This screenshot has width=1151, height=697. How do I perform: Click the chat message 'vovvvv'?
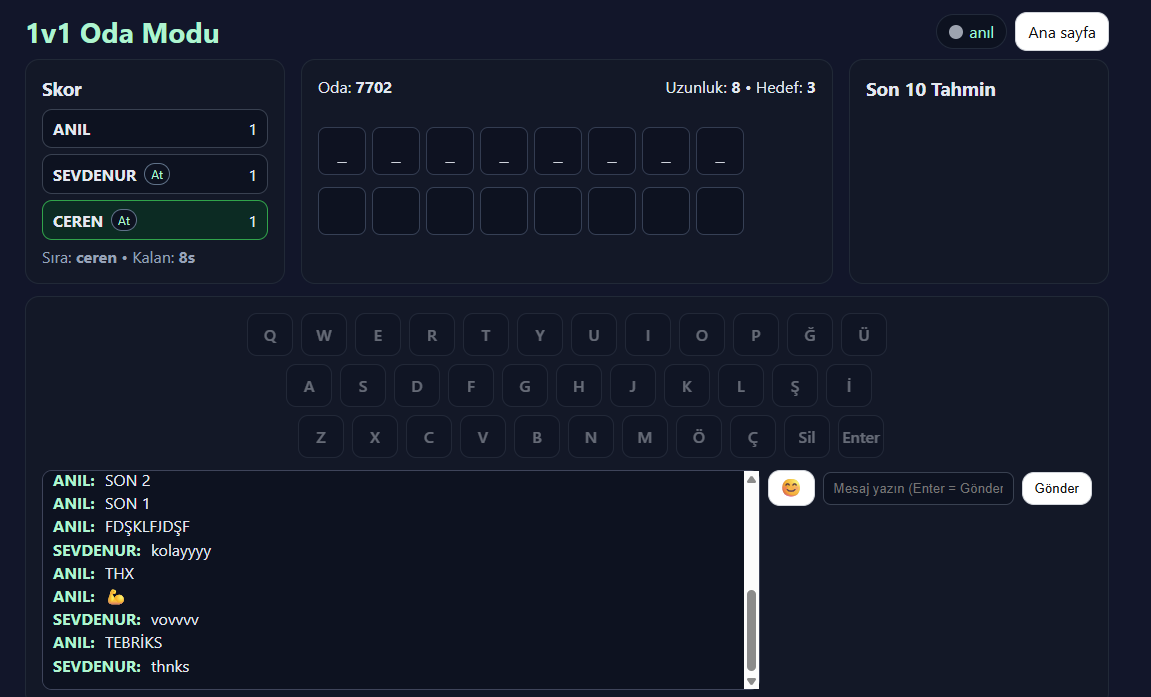tap(175, 620)
